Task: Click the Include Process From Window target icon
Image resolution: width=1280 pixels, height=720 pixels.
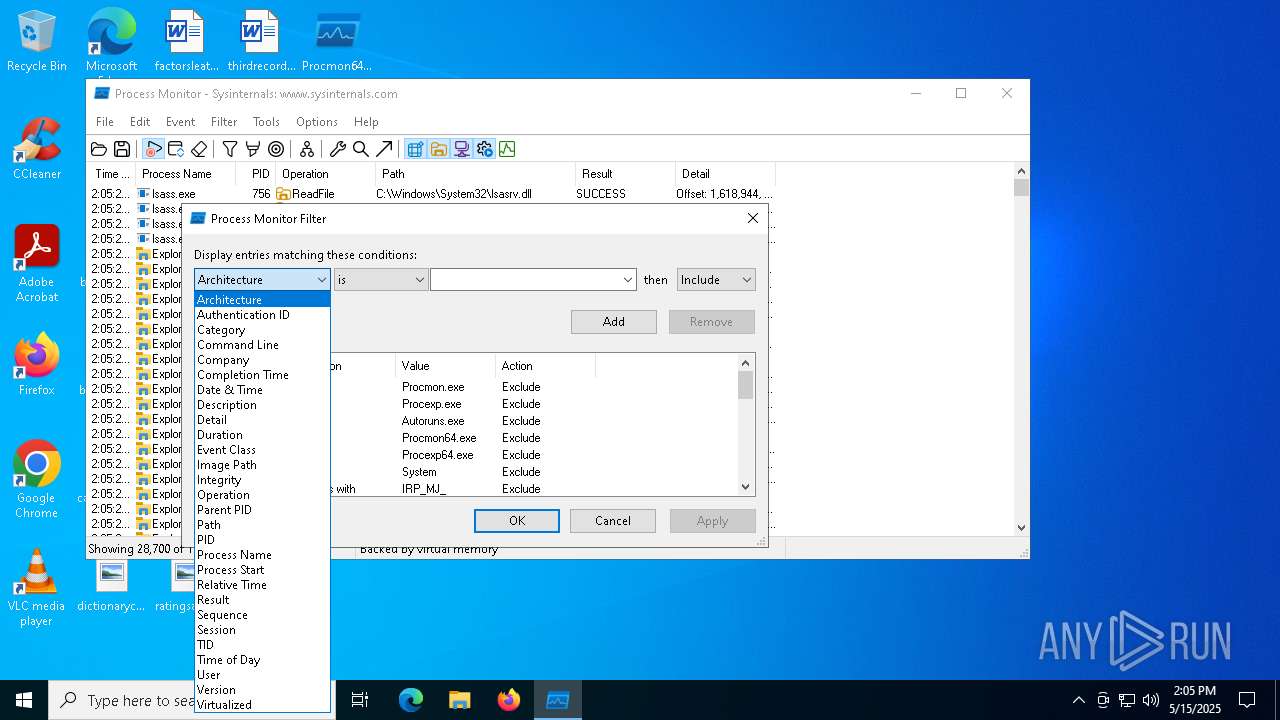Action: point(276,149)
